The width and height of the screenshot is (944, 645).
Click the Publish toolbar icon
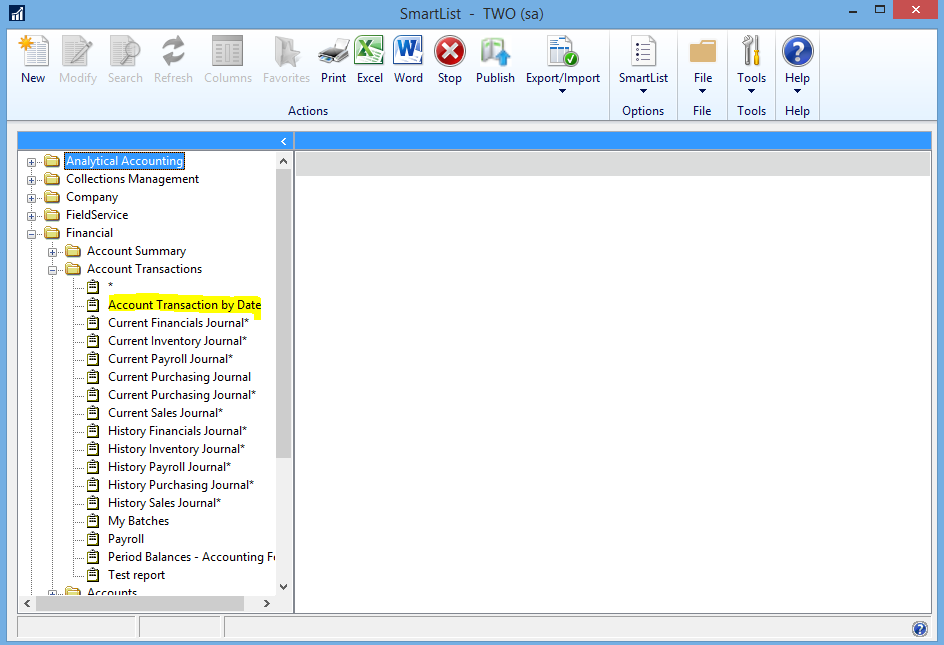[x=495, y=51]
